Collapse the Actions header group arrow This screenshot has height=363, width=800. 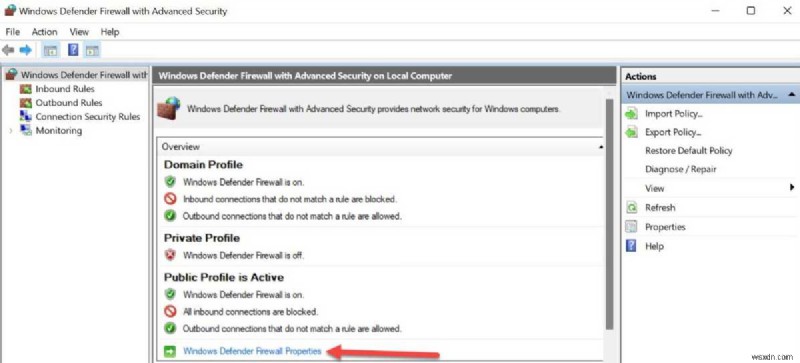pos(791,95)
